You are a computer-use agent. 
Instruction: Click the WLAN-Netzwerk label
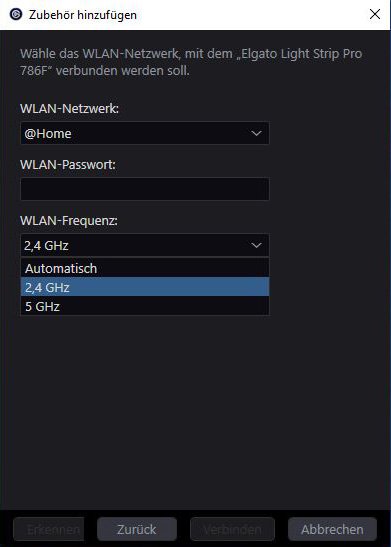[69, 108]
